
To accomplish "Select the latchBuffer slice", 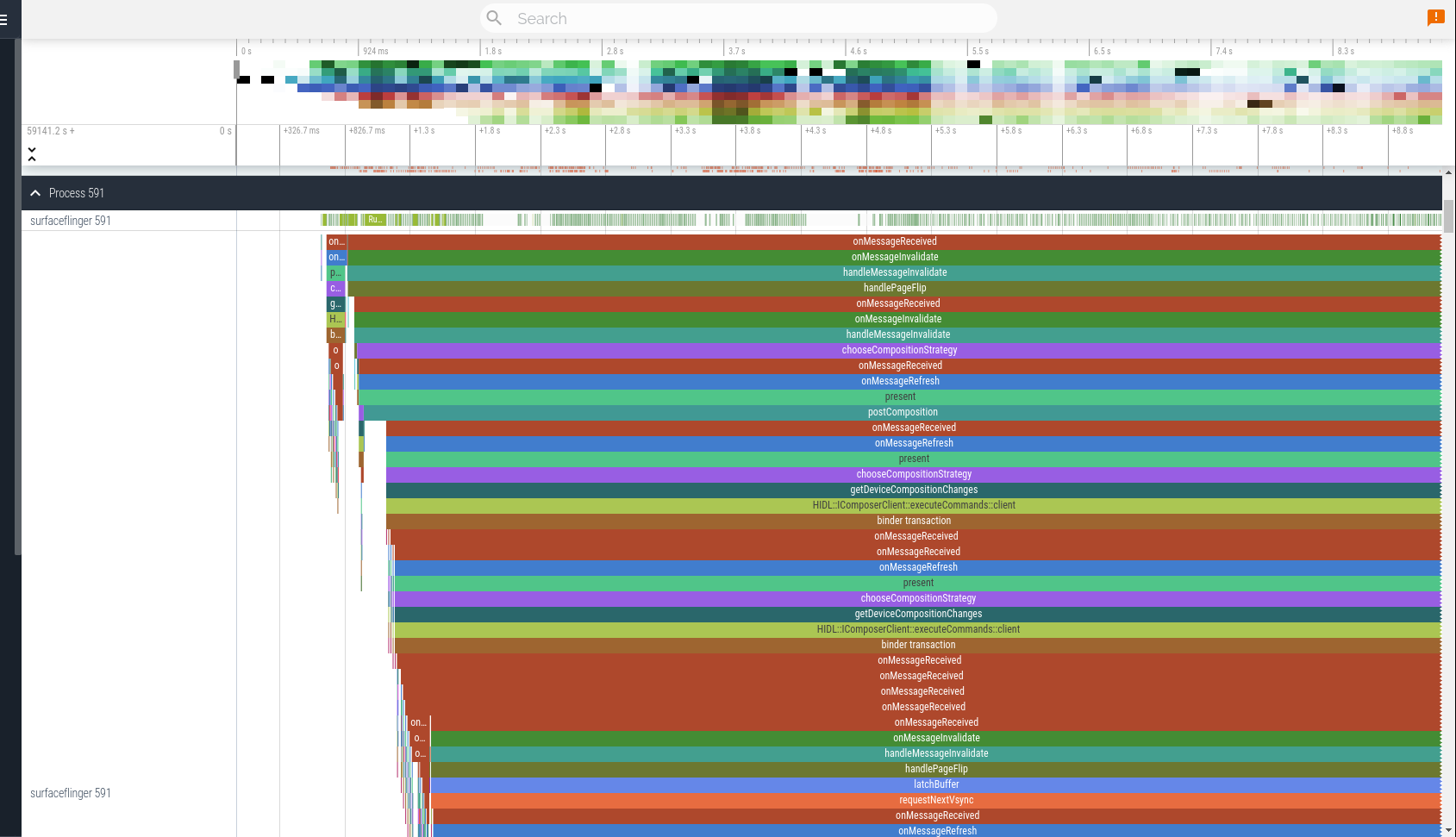I will (x=935, y=784).
